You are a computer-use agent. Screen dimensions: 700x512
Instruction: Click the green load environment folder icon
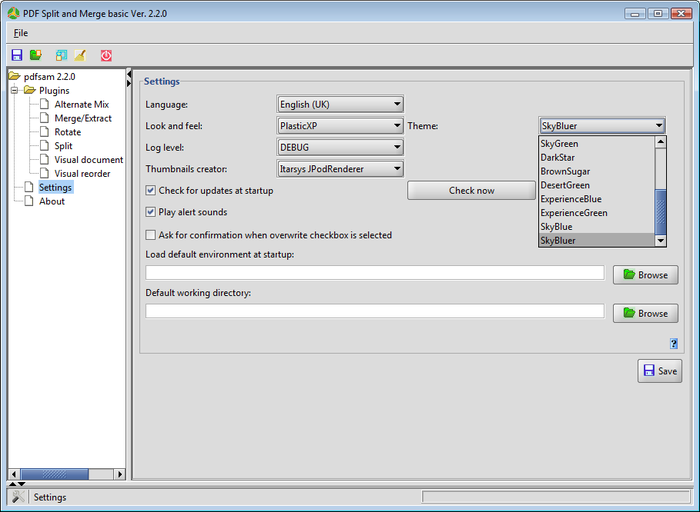[36, 55]
